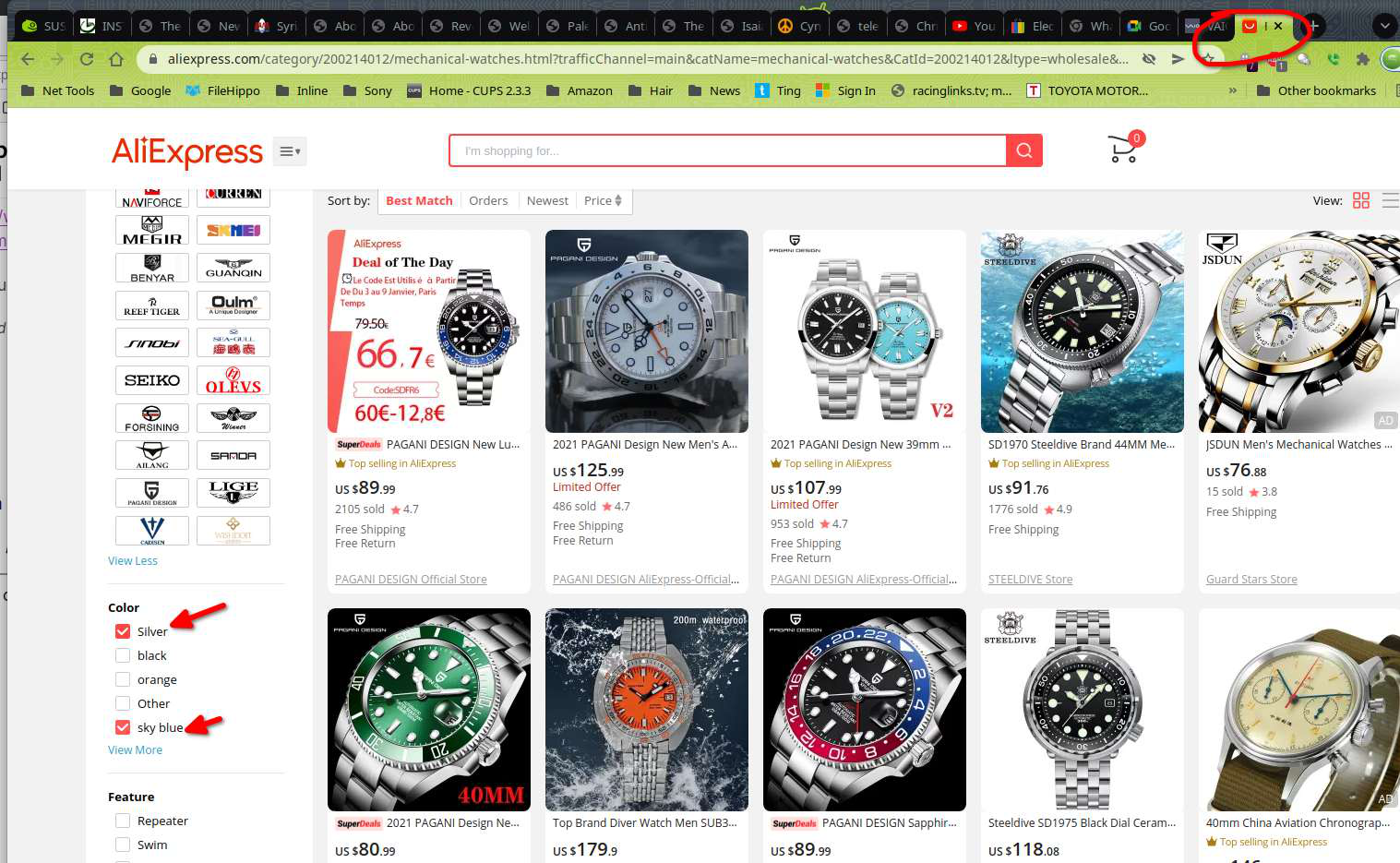Filter by NAVIFORCE brand logo
Viewport: 1400px width, 863px height.
(152, 198)
